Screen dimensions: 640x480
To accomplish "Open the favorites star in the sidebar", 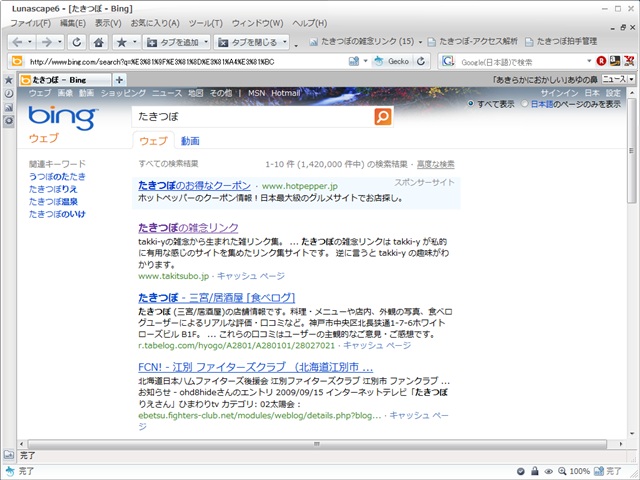I will [9, 79].
